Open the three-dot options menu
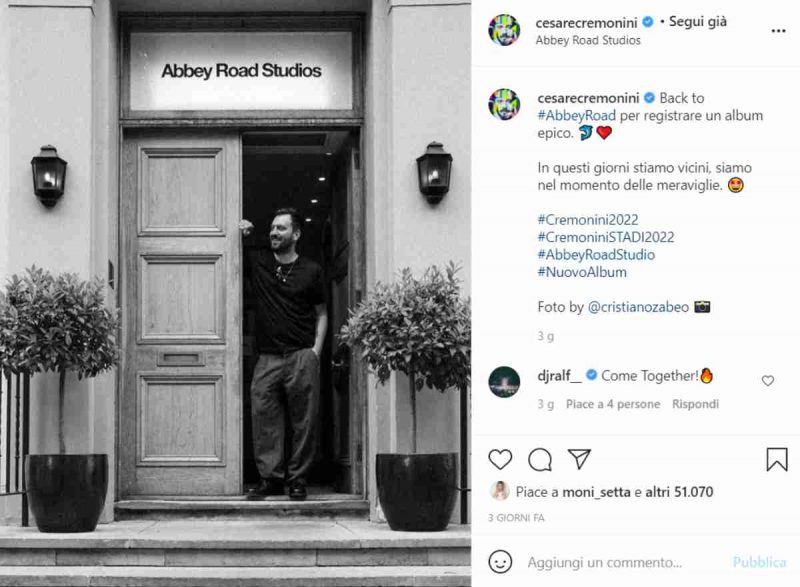 [x=778, y=31]
